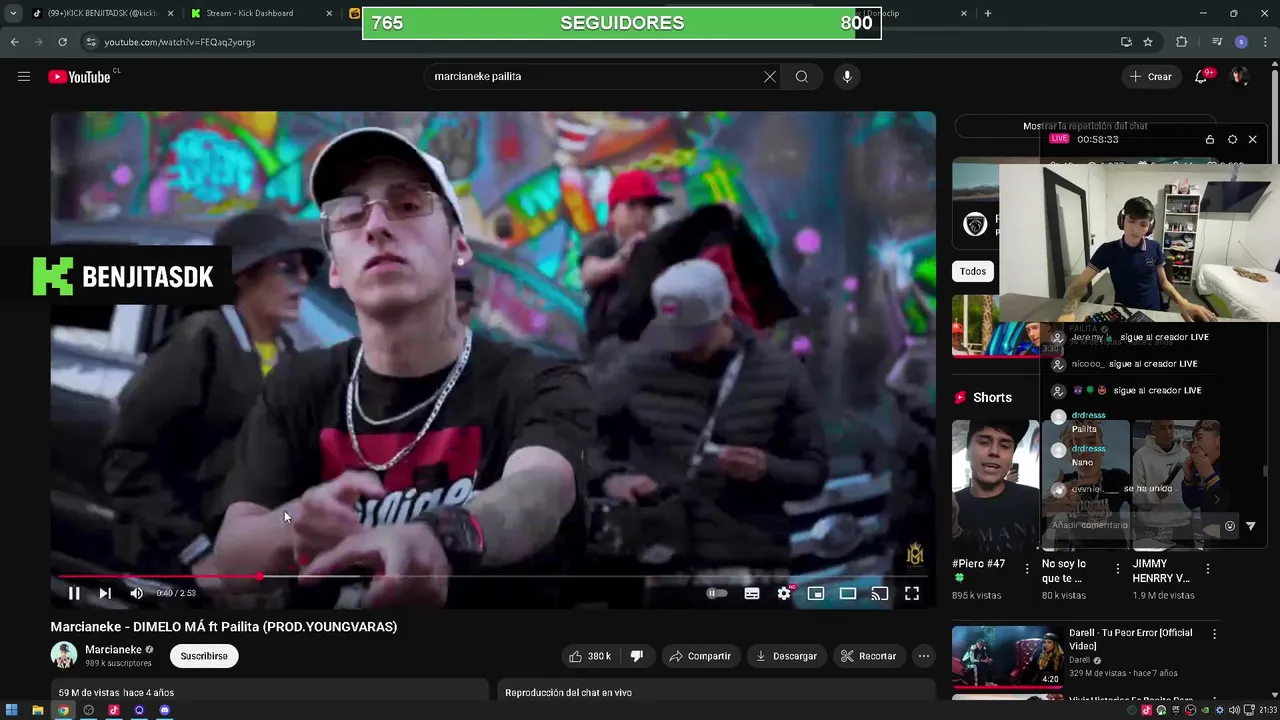Like the video with 380 k

point(590,656)
